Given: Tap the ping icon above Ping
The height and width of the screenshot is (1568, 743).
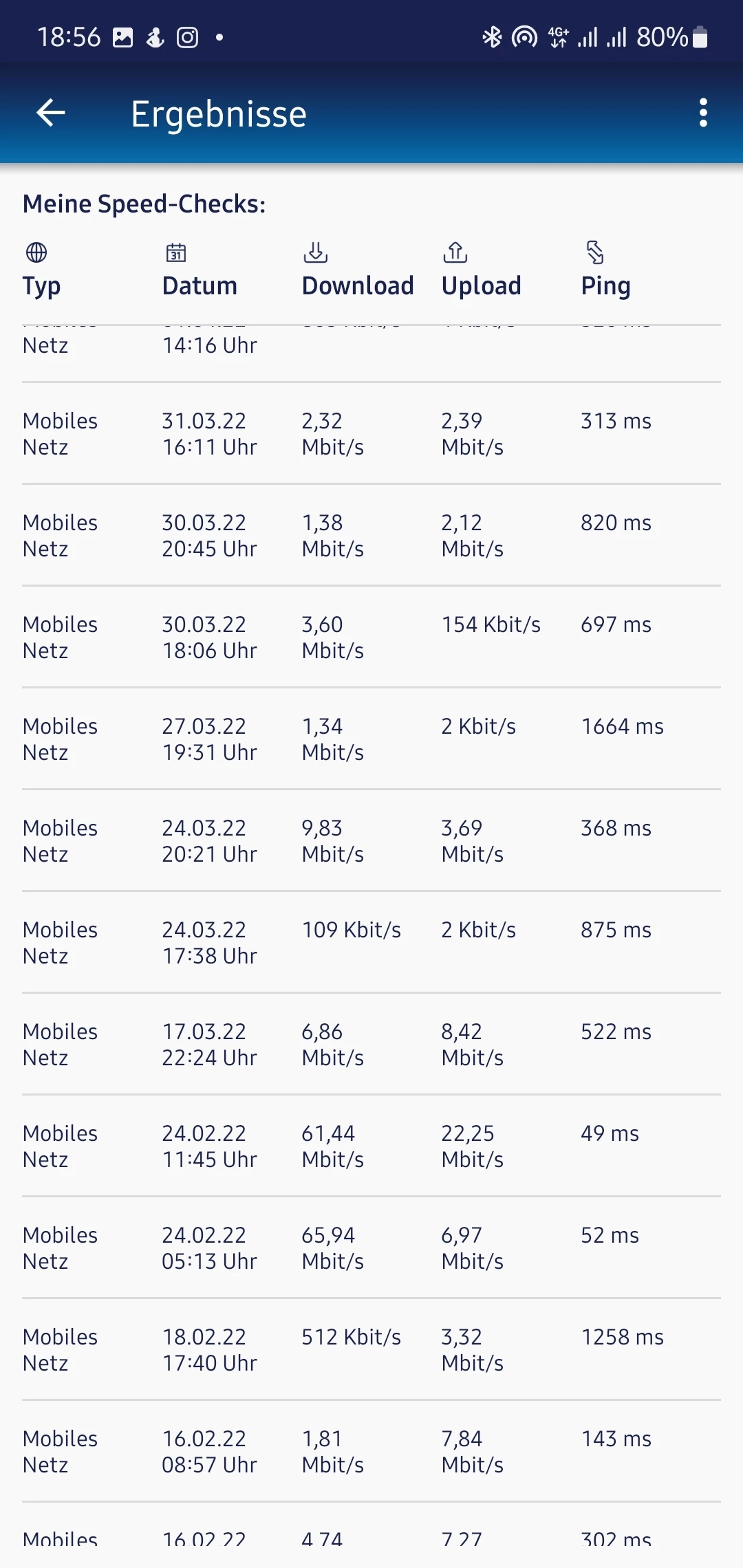Looking at the screenshot, I should click(x=595, y=252).
